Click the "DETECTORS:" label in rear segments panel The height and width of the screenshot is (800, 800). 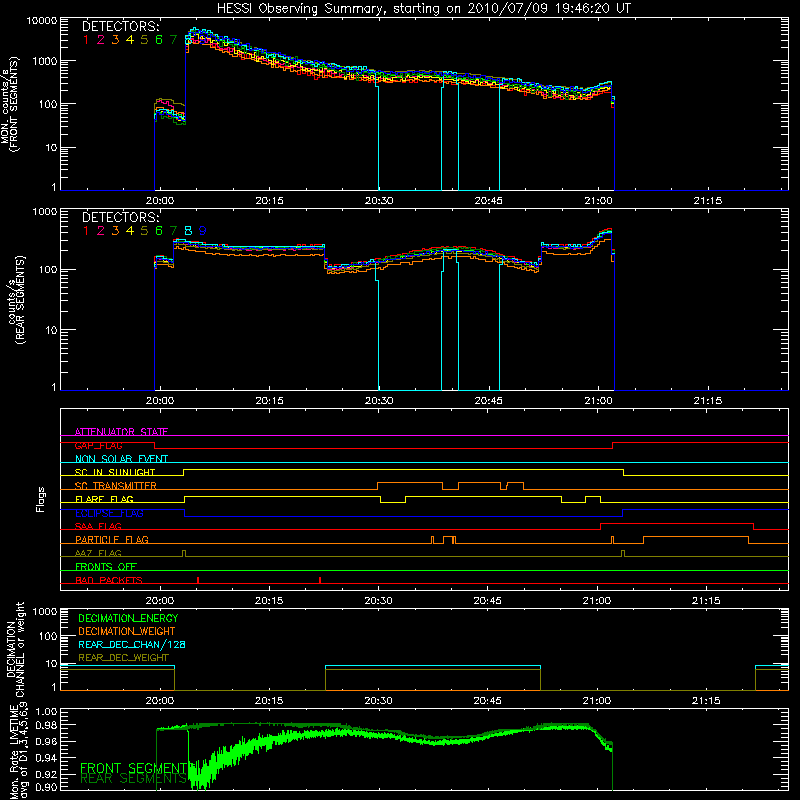(x=120, y=217)
